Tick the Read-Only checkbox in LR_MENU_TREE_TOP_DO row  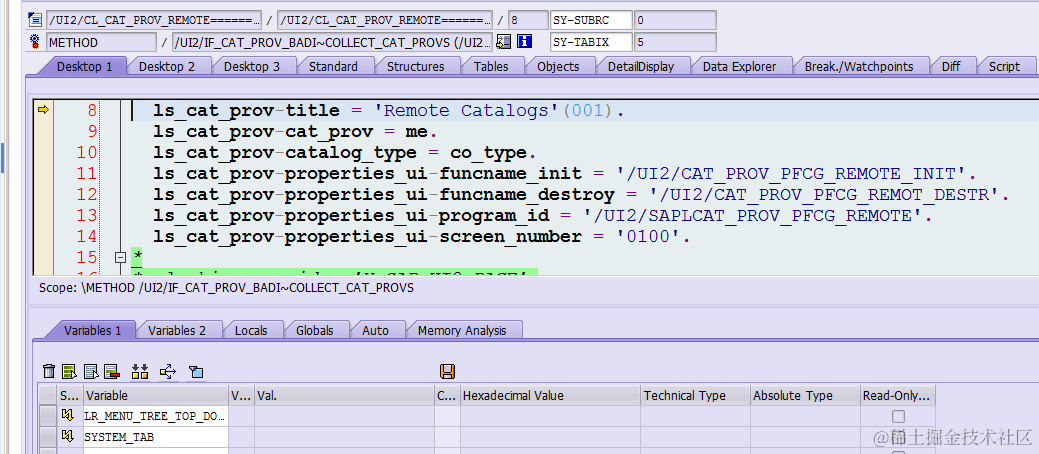tap(898, 416)
